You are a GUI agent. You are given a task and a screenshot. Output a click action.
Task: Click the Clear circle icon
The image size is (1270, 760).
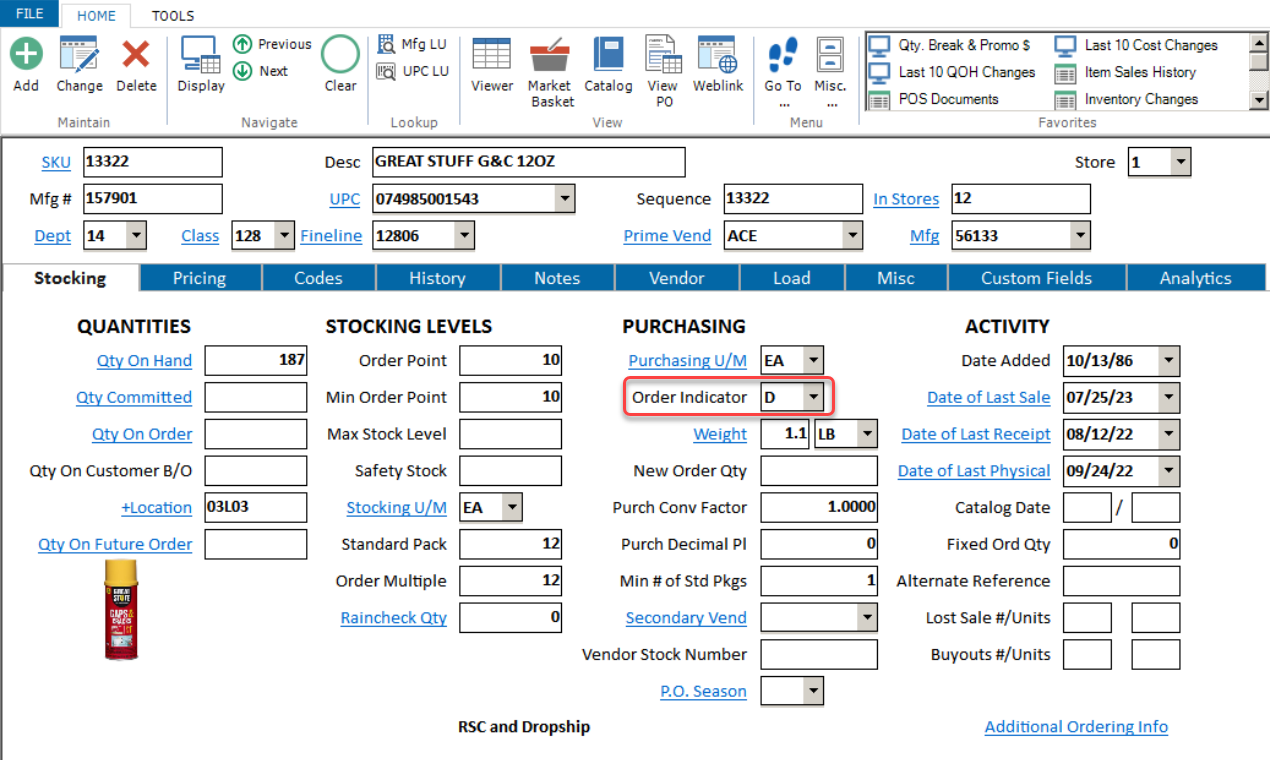(341, 53)
